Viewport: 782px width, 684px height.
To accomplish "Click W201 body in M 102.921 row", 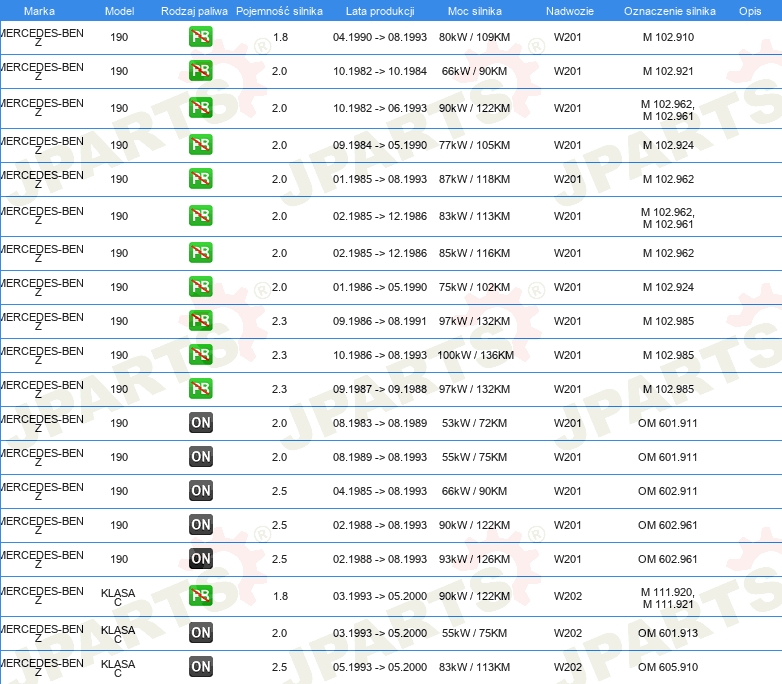I will (568, 71).
